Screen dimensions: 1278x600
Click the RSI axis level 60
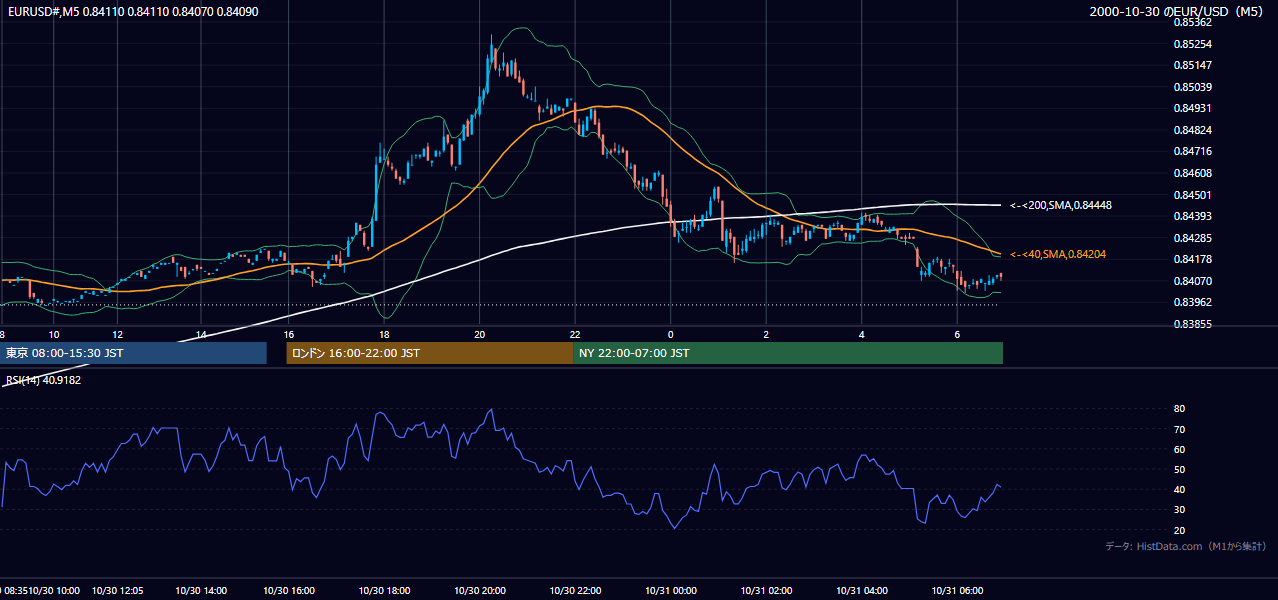pos(1179,449)
